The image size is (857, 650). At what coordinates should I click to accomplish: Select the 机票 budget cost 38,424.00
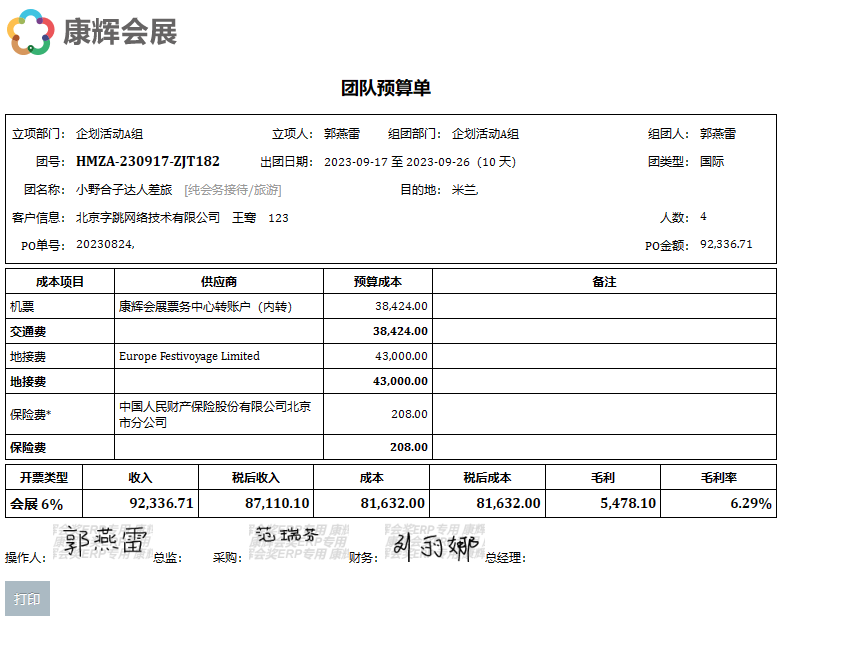pyautogui.click(x=401, y=306)
